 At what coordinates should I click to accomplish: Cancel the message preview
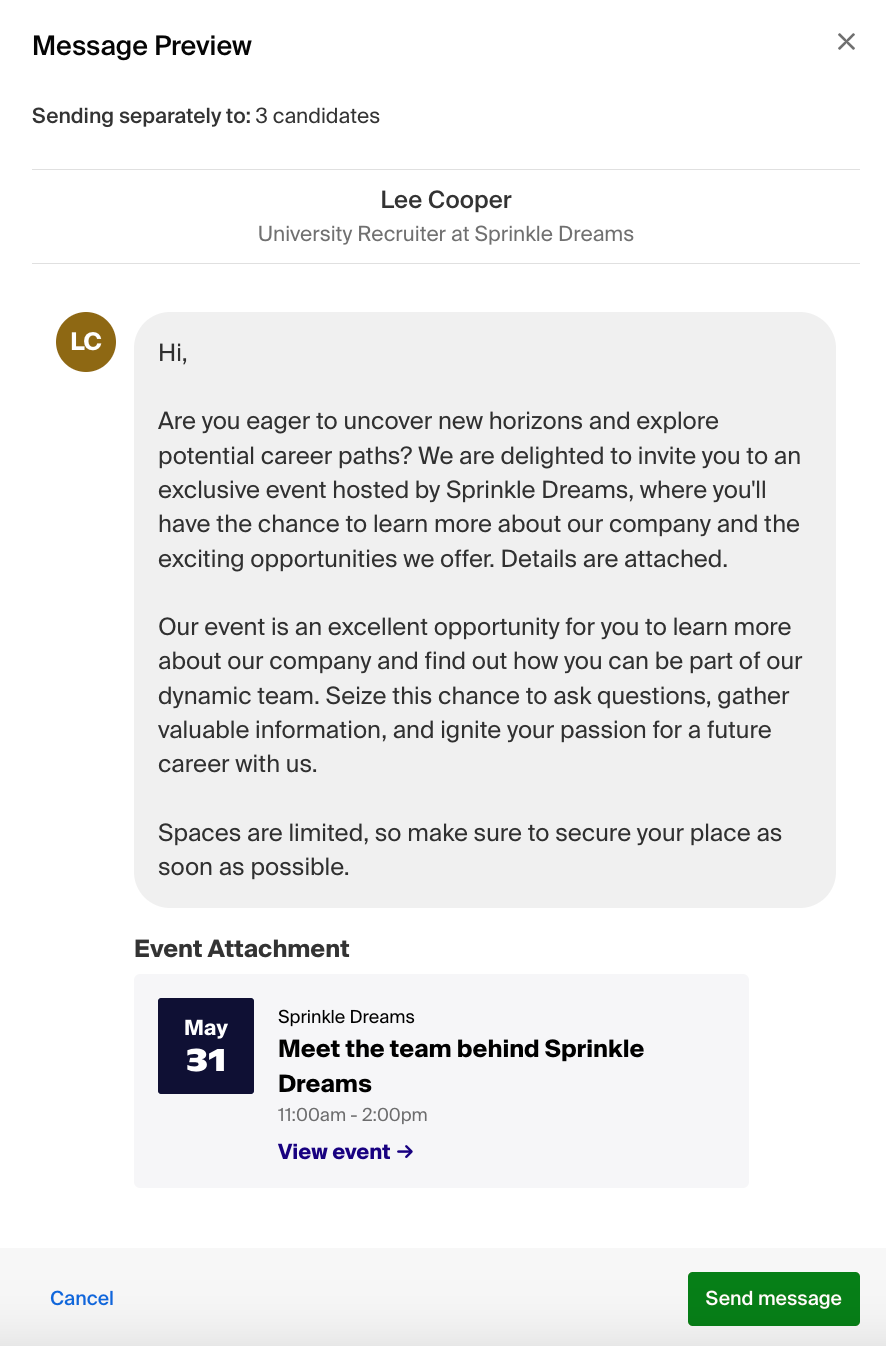pyautogui.click(x=82, y=1298)
